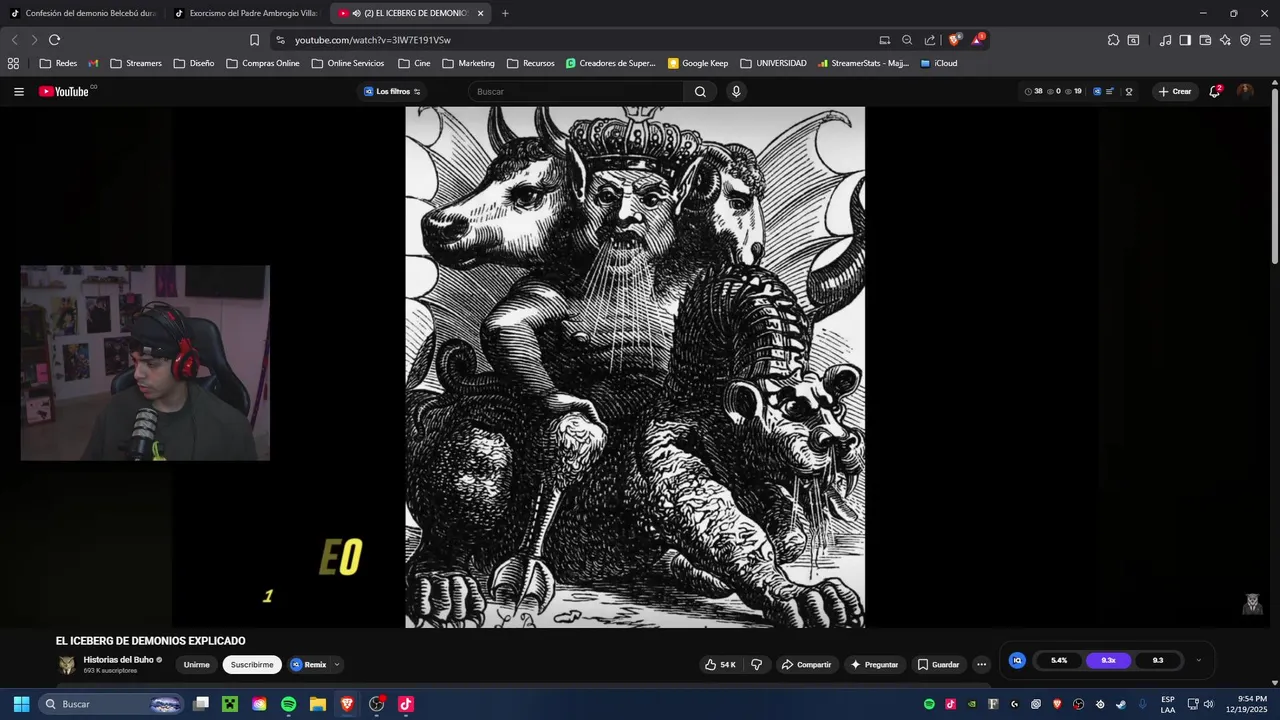Open the Recursos bookmarks folder

point(531,63)
